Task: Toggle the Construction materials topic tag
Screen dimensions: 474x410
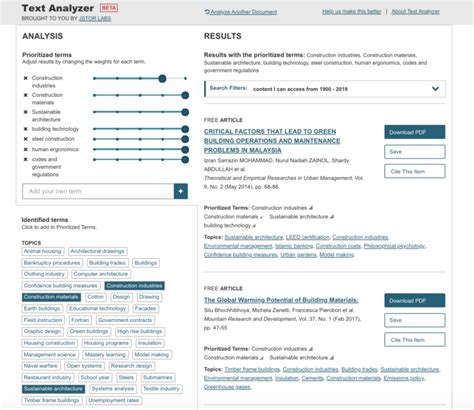Action: pyautogui.click(x=51, y=297)
